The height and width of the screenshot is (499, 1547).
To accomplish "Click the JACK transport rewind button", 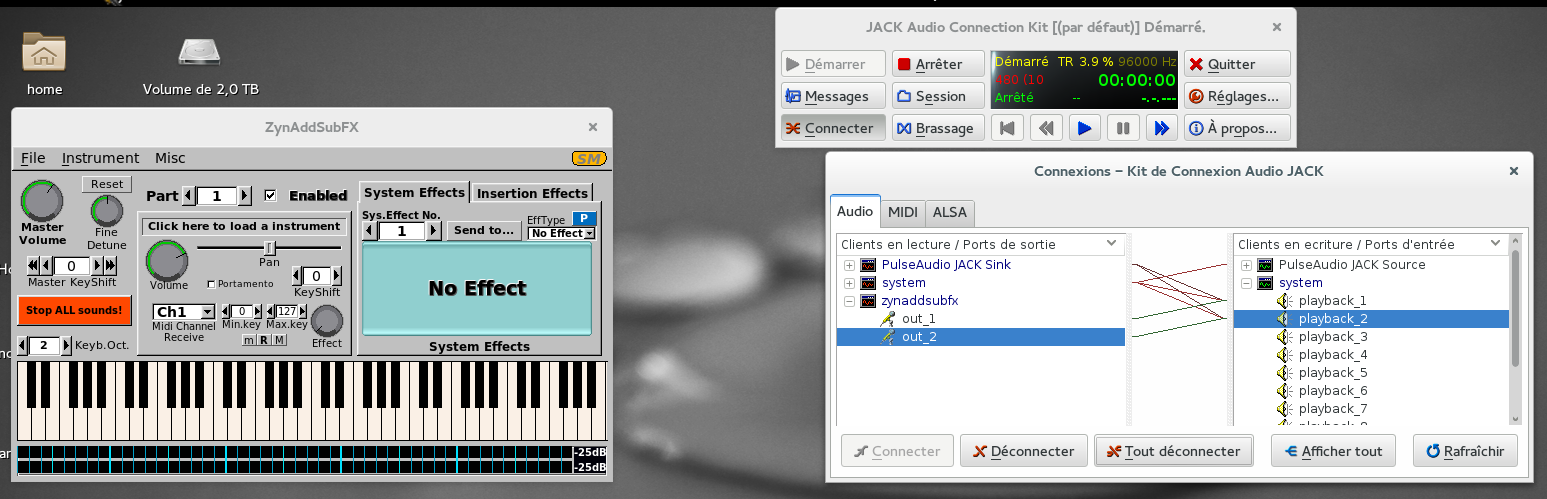I will [1047, 128].
